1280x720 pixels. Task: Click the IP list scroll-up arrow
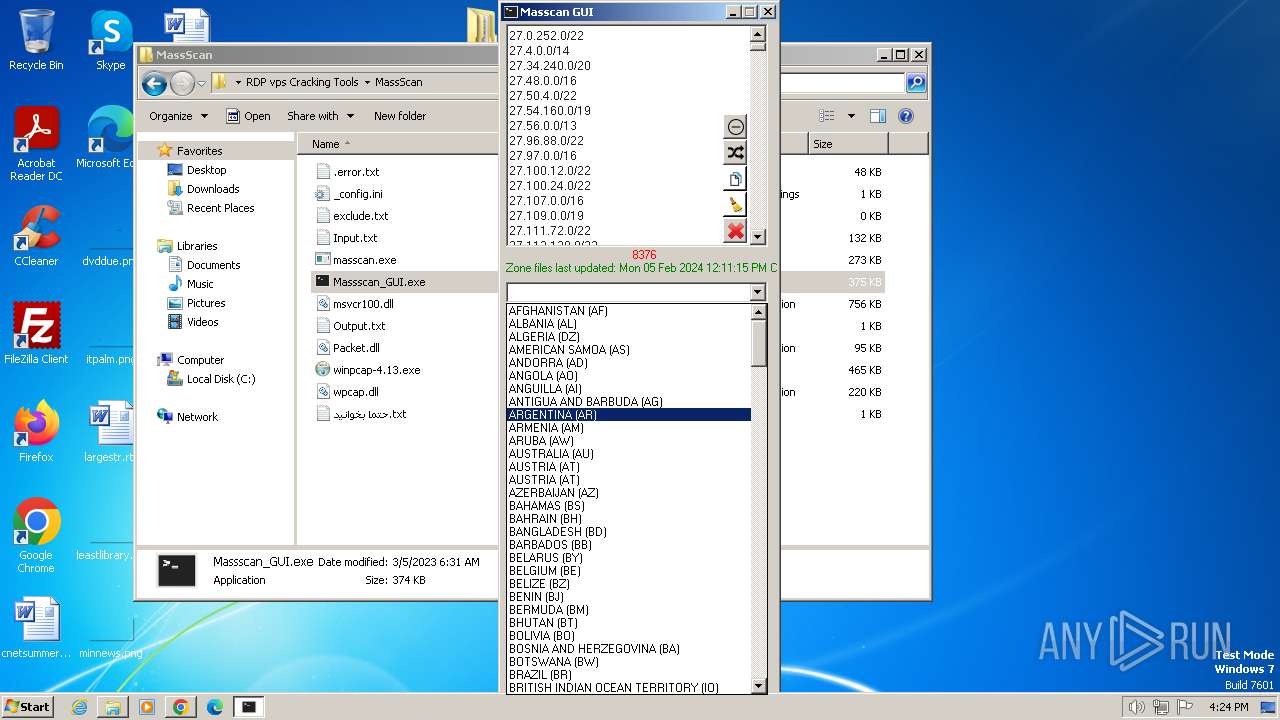pyautogui.click(x=758, y=33)
